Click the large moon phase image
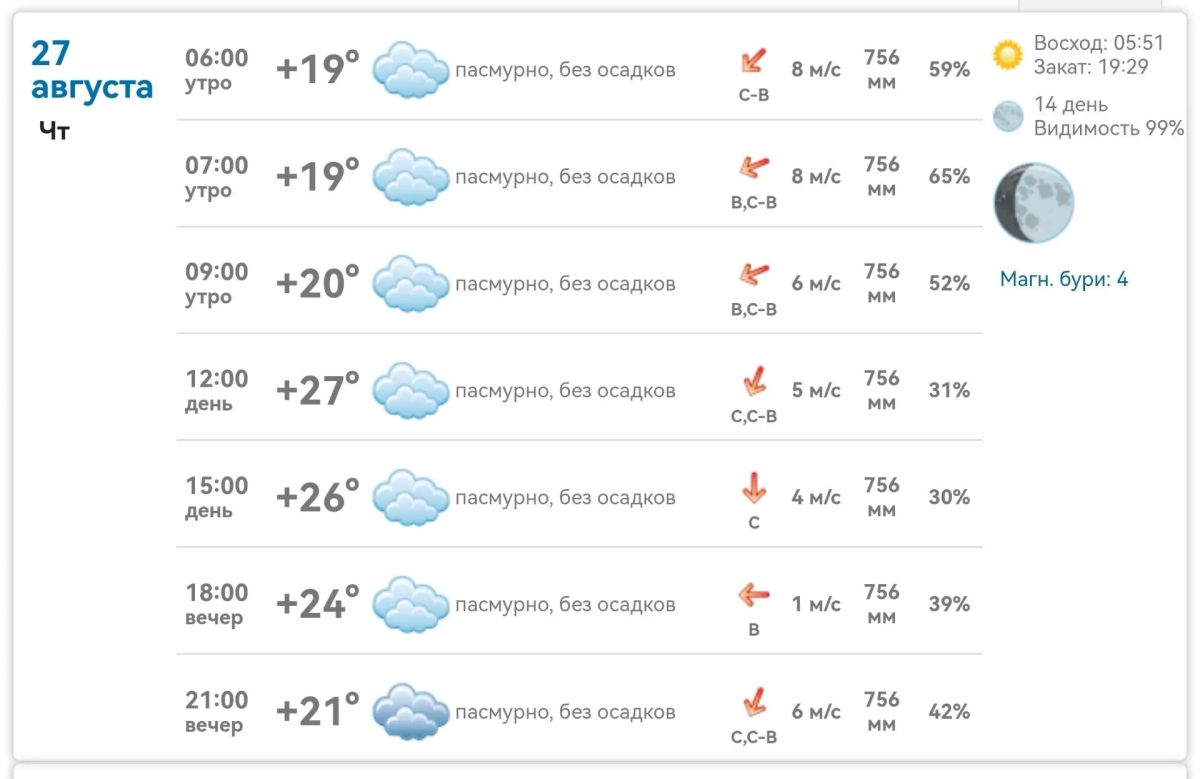The height and width of the screenshot is (779, 1200). pyautogui.click(x=1033, y=203)
